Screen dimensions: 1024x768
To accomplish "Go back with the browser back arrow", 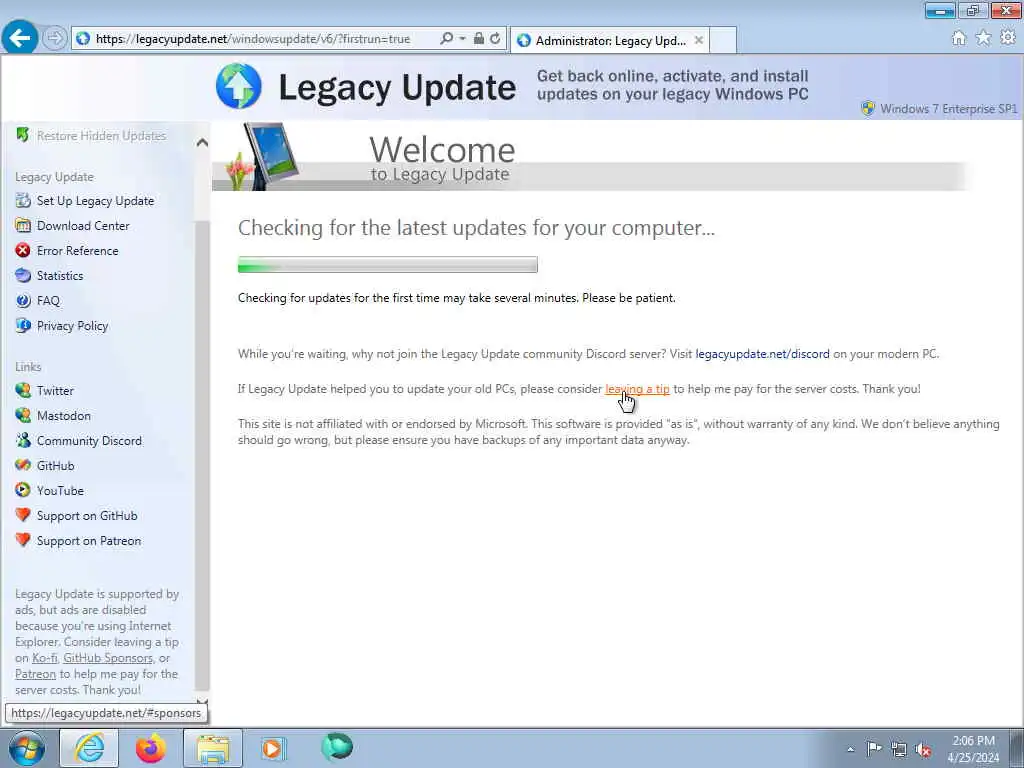I will click(x=20, y=38).
